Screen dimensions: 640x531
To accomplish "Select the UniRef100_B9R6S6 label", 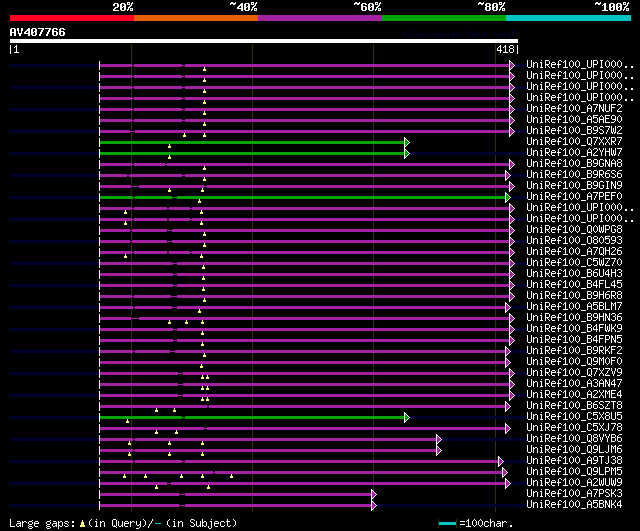I will click(574, 175).
